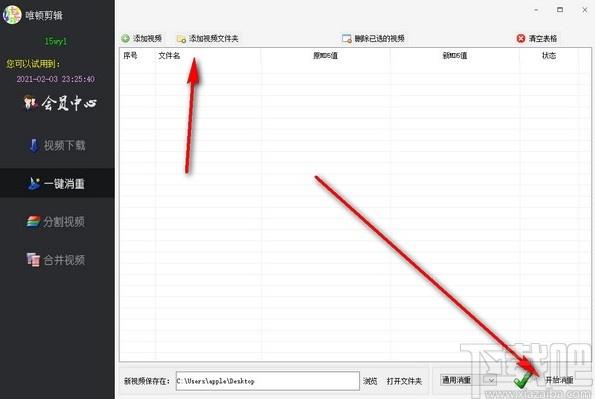
Task: Click the 开始消重 start button
Action: click(x=559, y=380)
